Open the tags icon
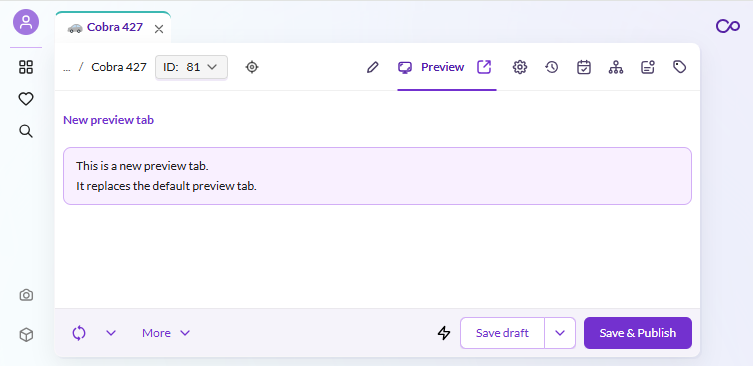Viewport: 753px width, 366px height. [680, 67]
